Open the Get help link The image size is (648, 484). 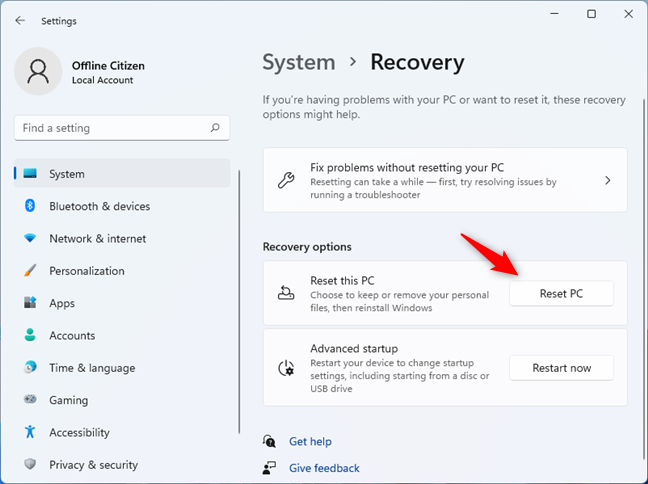pyautogui.click(x=310, y=441)
